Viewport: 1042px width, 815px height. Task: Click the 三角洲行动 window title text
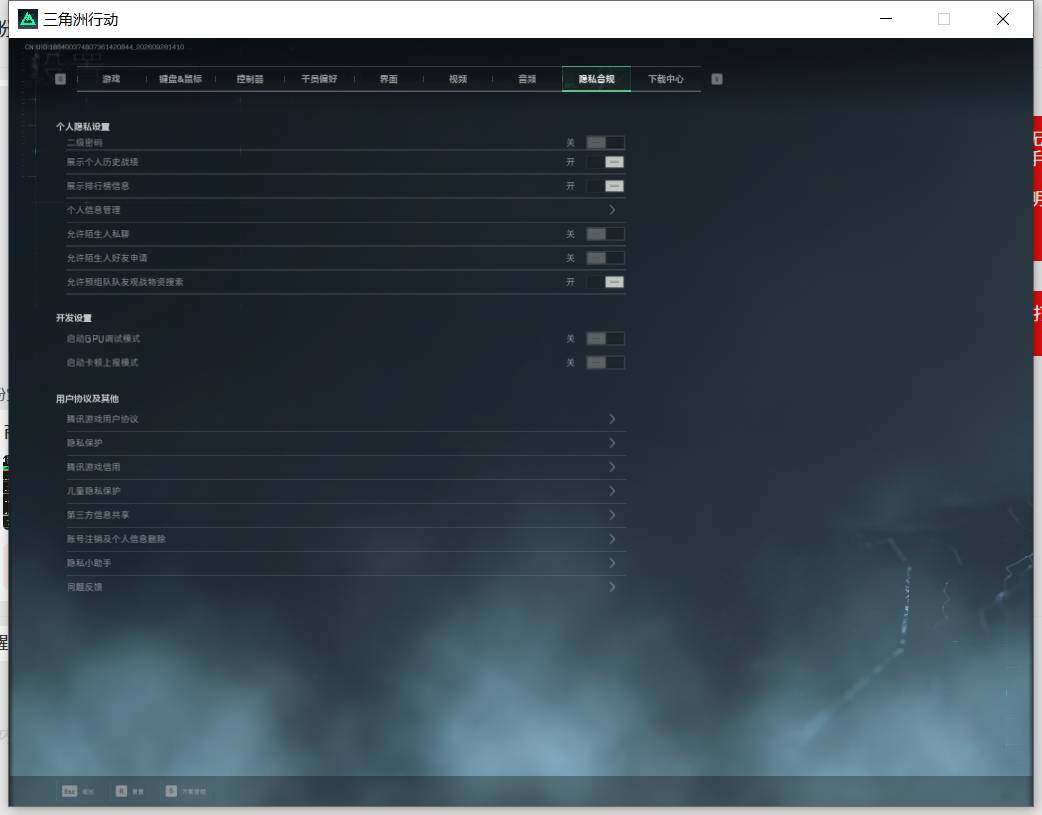pyautogui.click(x=81, y=20)
